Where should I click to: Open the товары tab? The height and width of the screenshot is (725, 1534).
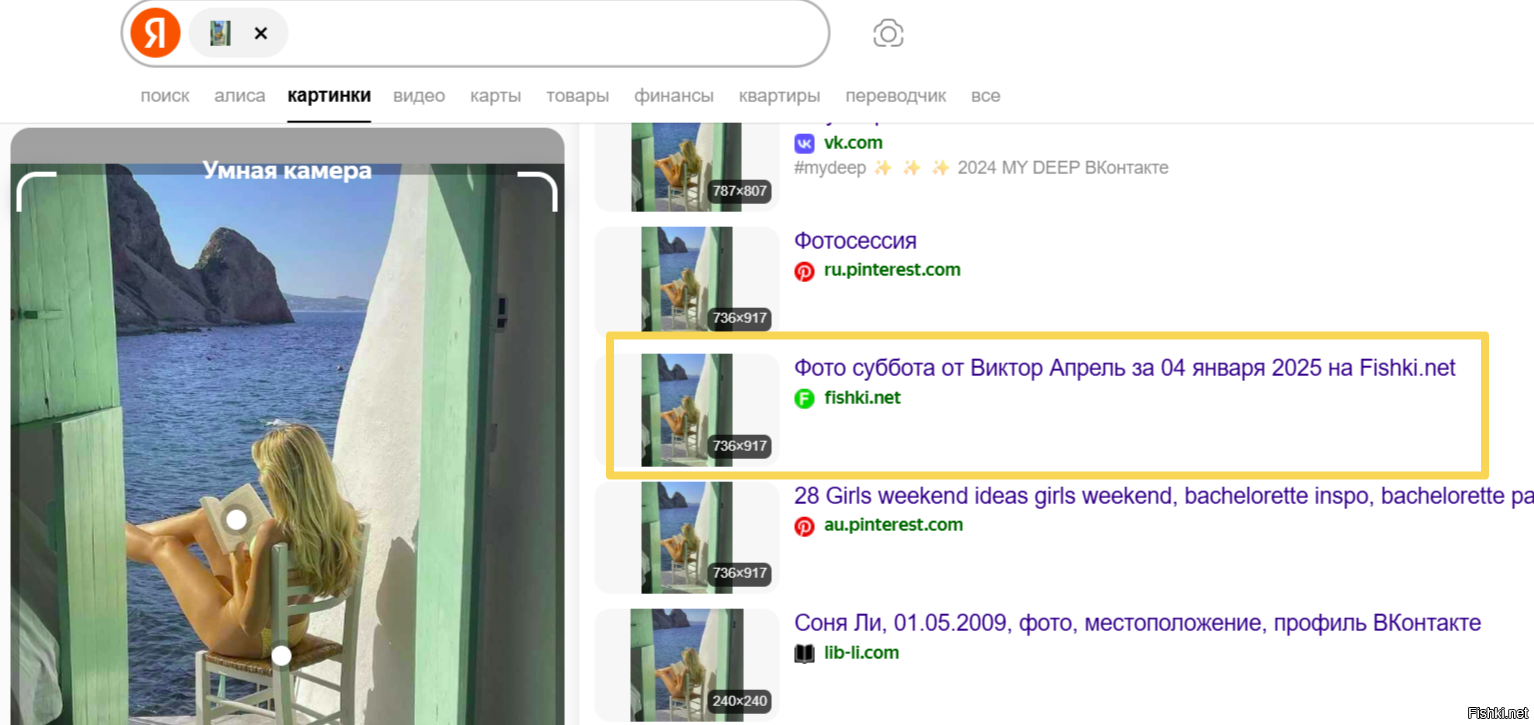click(x=577, y=96)
